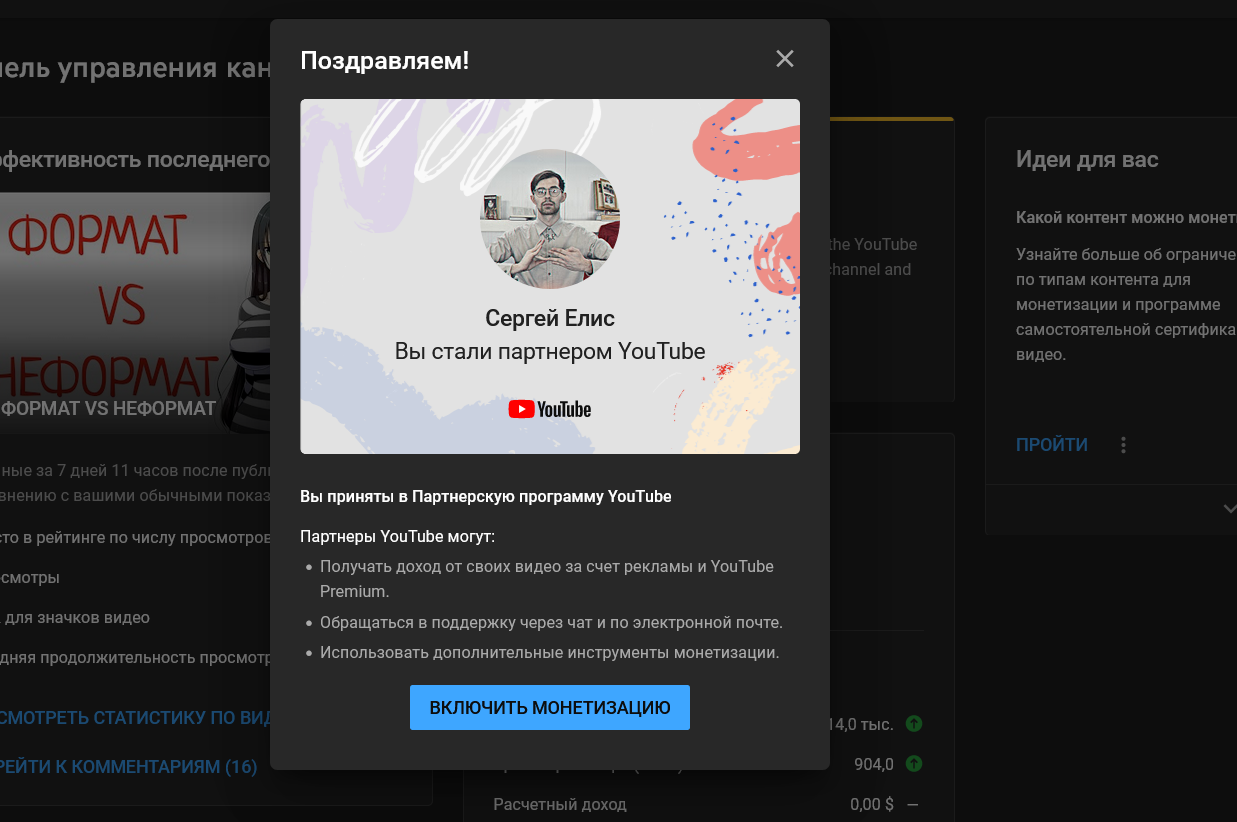Click the round channel avatar photo

pyautogui.click(x=550, y=219)
